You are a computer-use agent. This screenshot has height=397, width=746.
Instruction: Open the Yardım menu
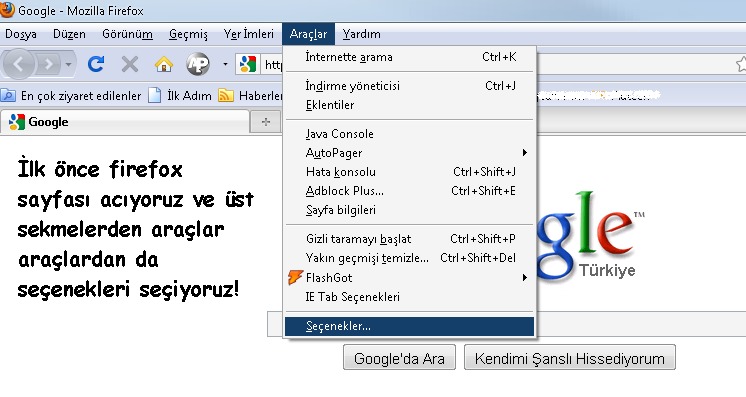[362, 34]
